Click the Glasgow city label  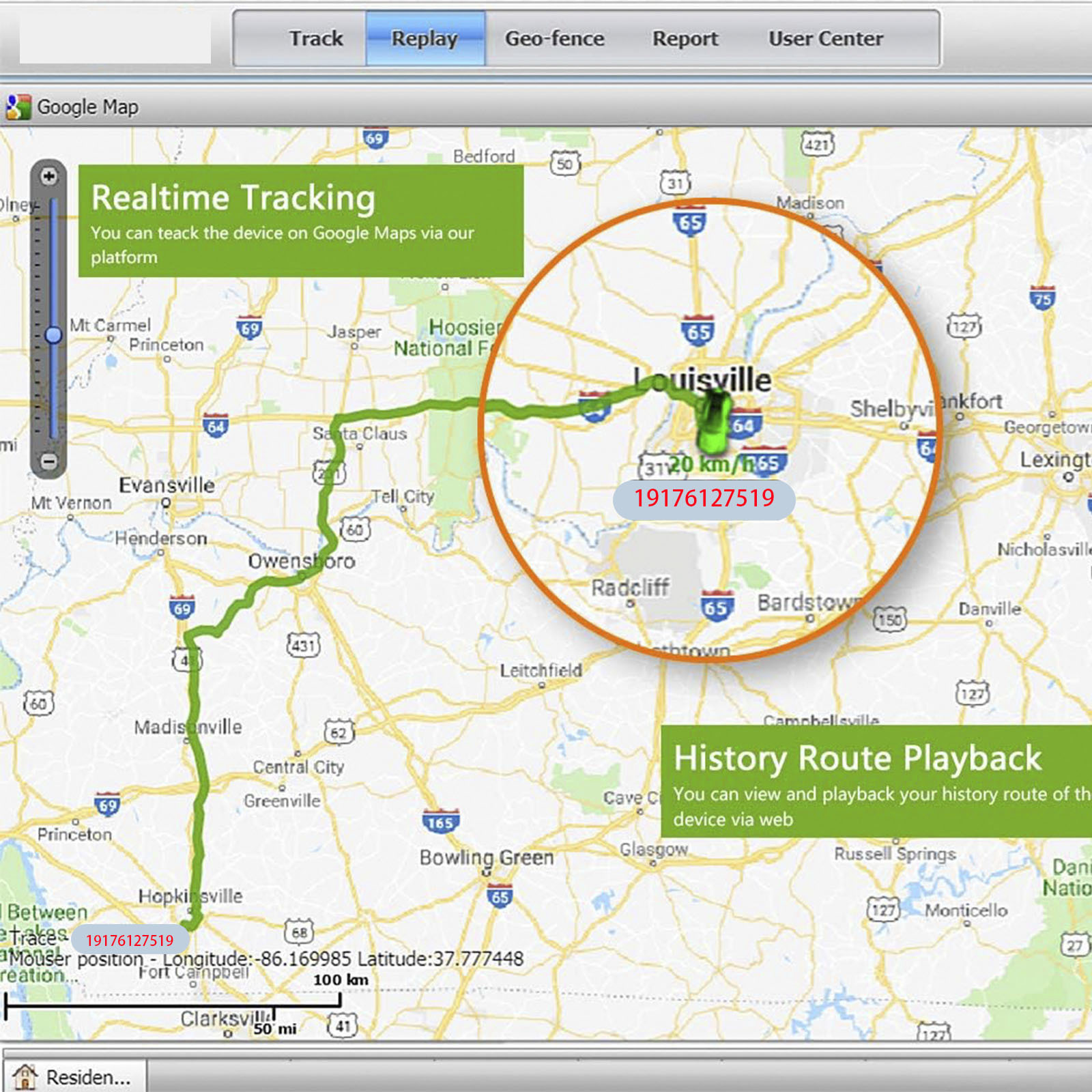[x=654, y=850]
